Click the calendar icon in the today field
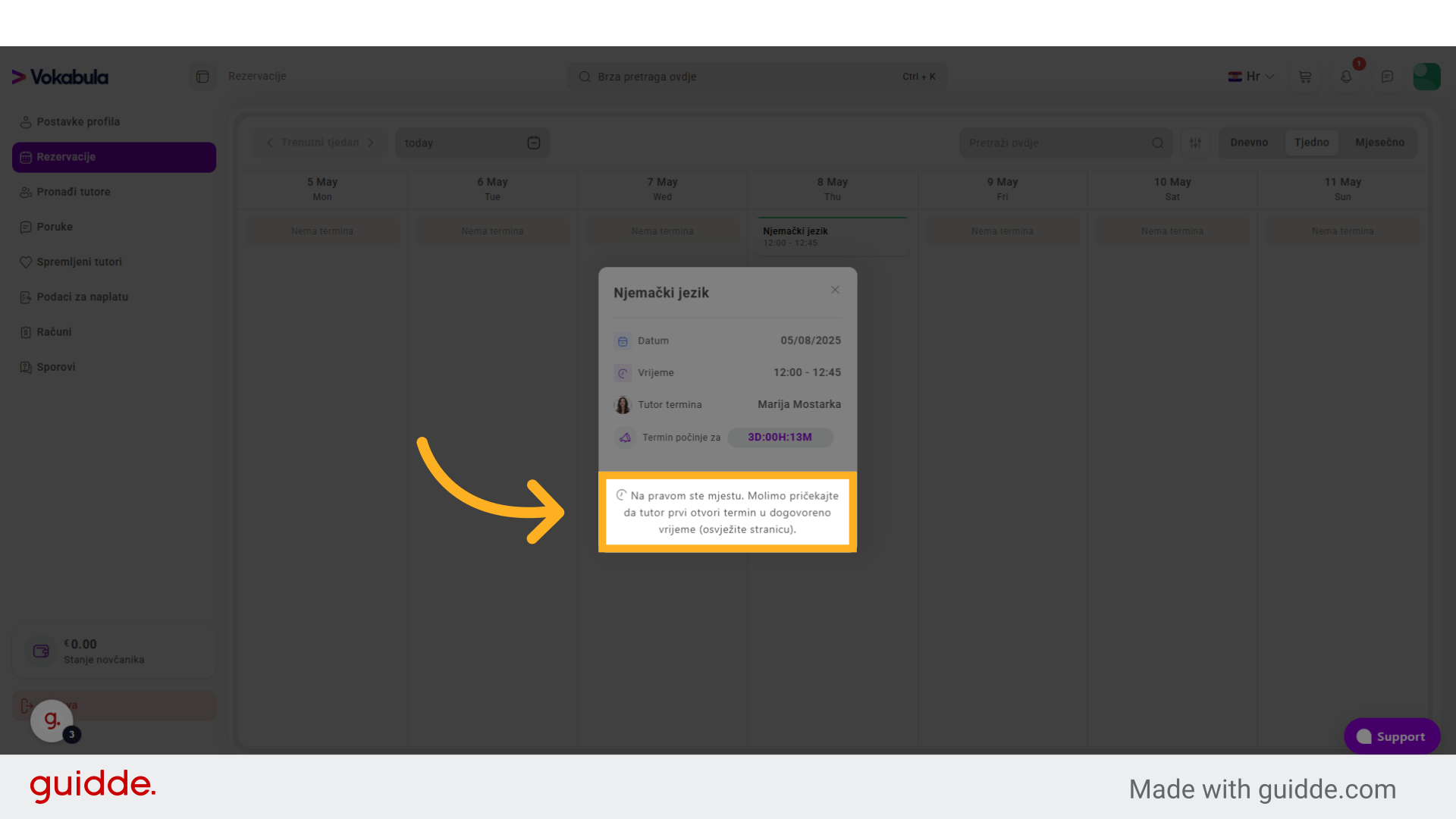Viewport: 1456px width, 819px height. pyautogui.click(x=534, y=143)
